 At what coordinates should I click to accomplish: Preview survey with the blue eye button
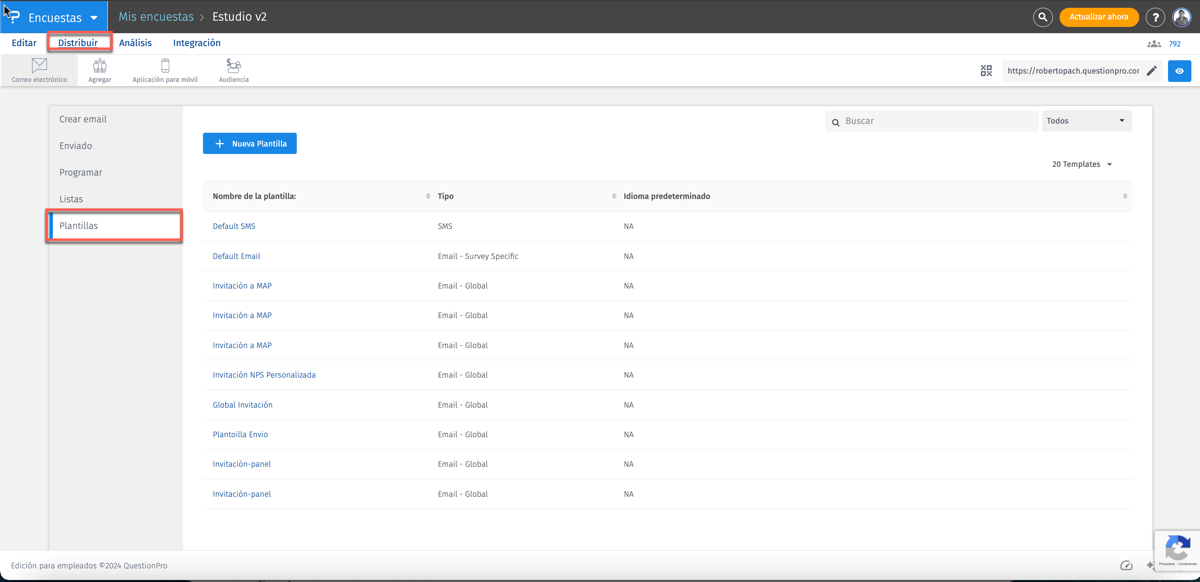coord(1180,71)
